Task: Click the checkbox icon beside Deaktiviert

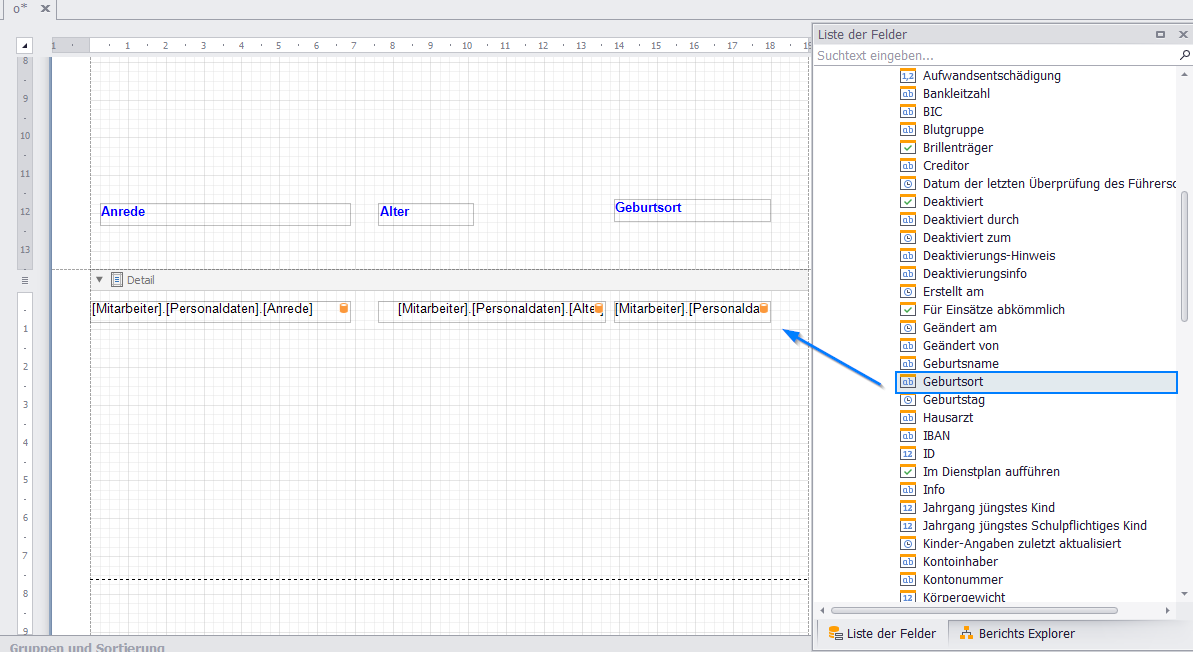Action: pyautogui.click(x=908, y=202)
